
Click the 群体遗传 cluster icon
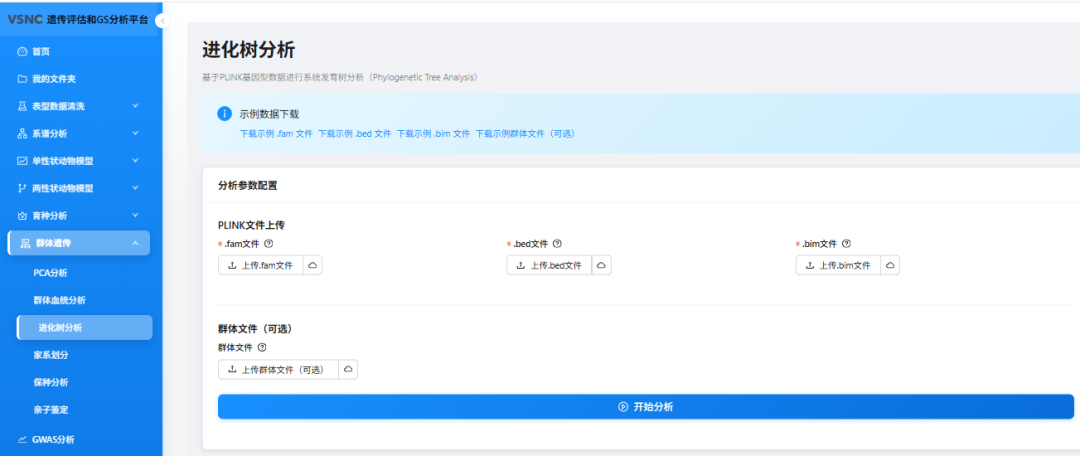(25, 243)
